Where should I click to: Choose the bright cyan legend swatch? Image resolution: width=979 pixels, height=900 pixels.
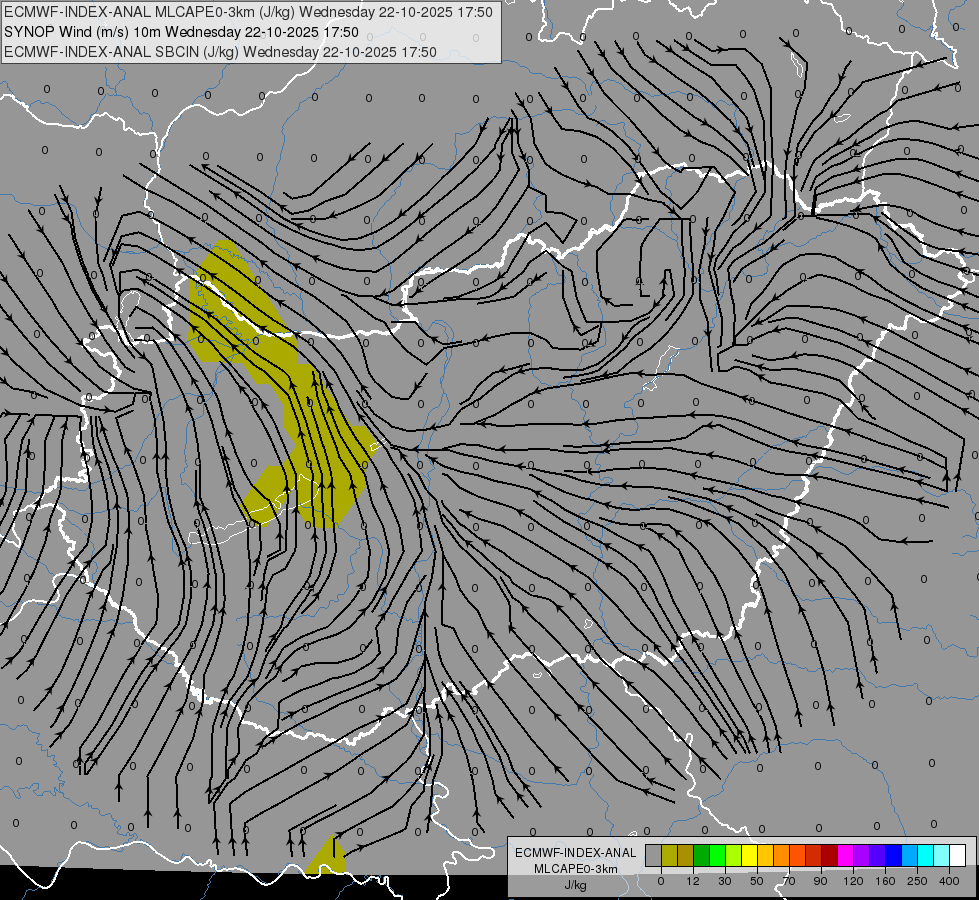(x=926, y=855)
